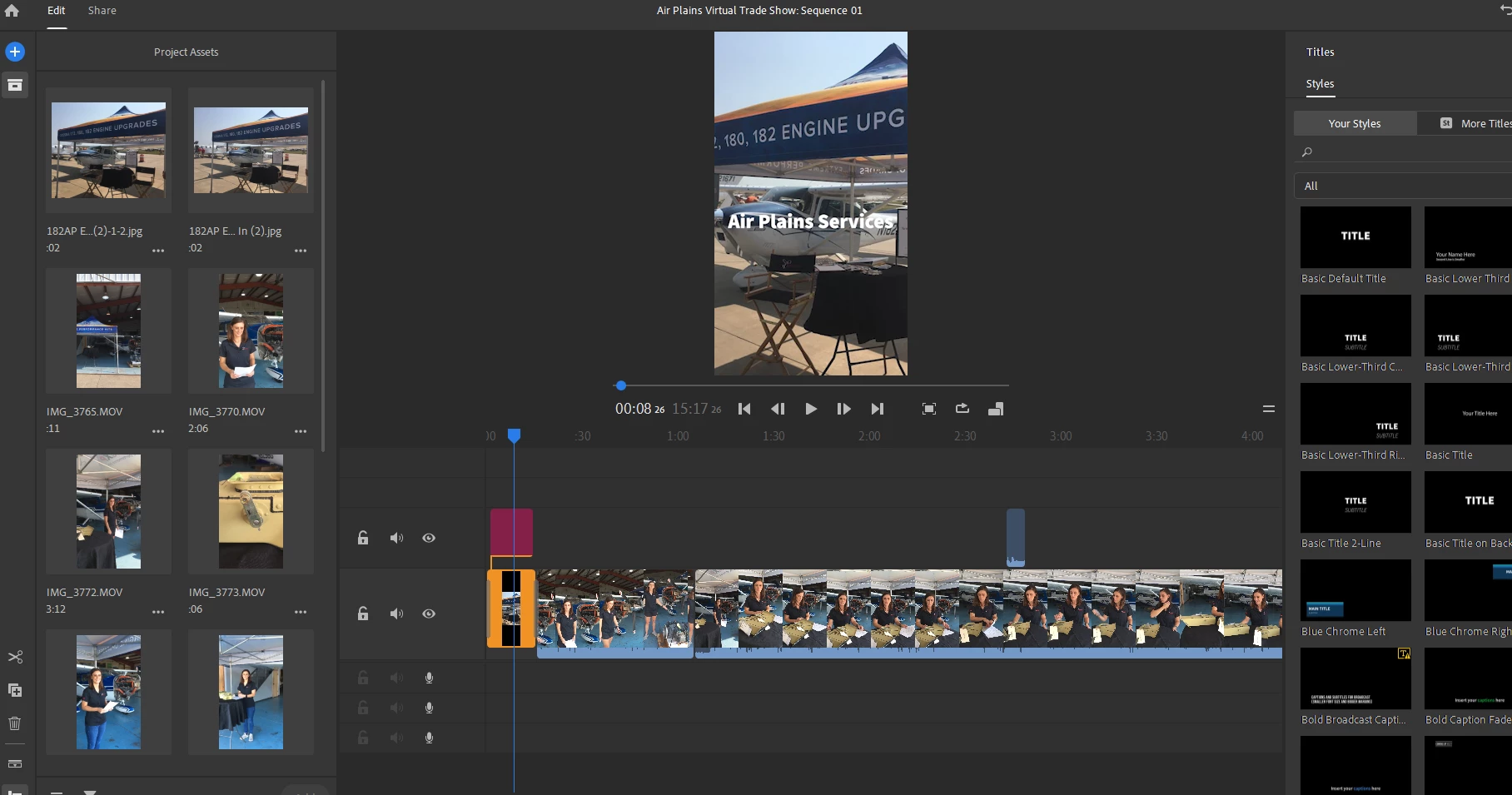The width and height of the screenshot is (1512, 795).
Task: Lock the upper video track
Action: coord(363,538)
